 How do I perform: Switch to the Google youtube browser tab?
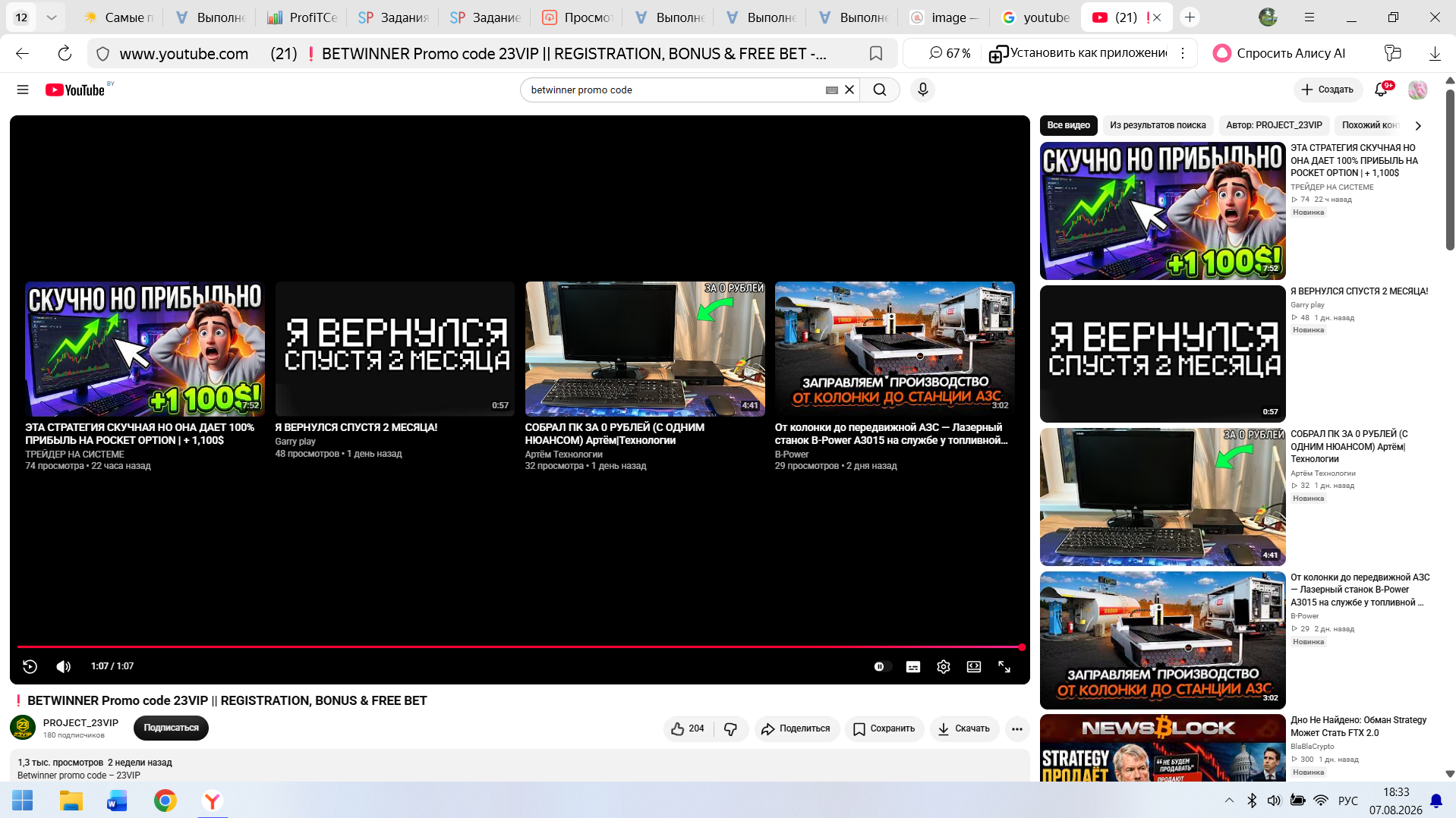1035,17
